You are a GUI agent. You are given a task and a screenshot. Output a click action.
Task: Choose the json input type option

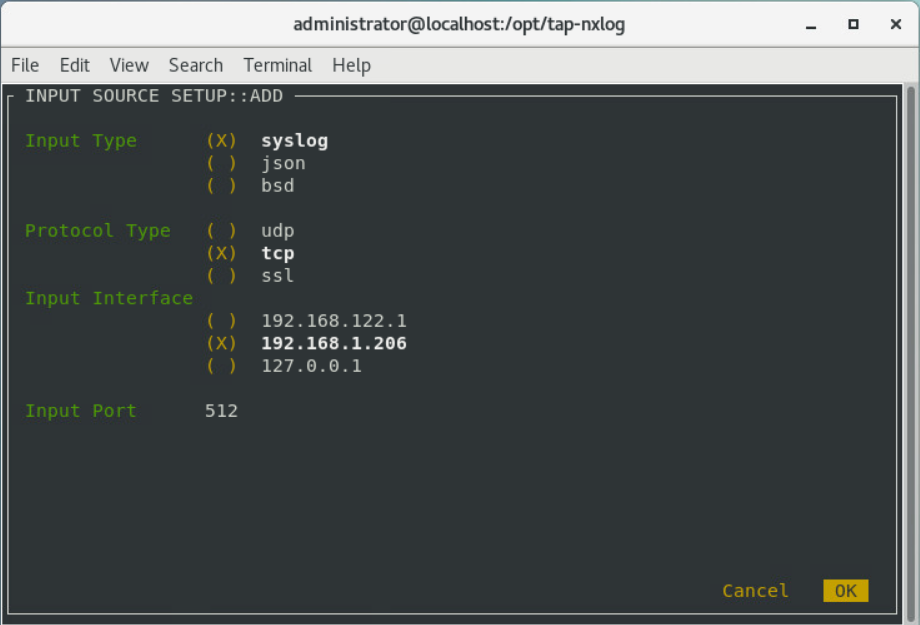[221, 163]
